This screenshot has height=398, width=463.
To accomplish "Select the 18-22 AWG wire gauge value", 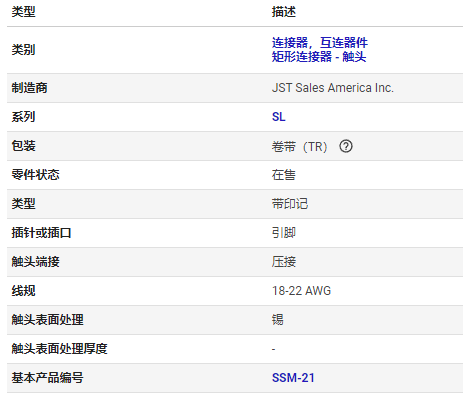I will coord(301,291).
